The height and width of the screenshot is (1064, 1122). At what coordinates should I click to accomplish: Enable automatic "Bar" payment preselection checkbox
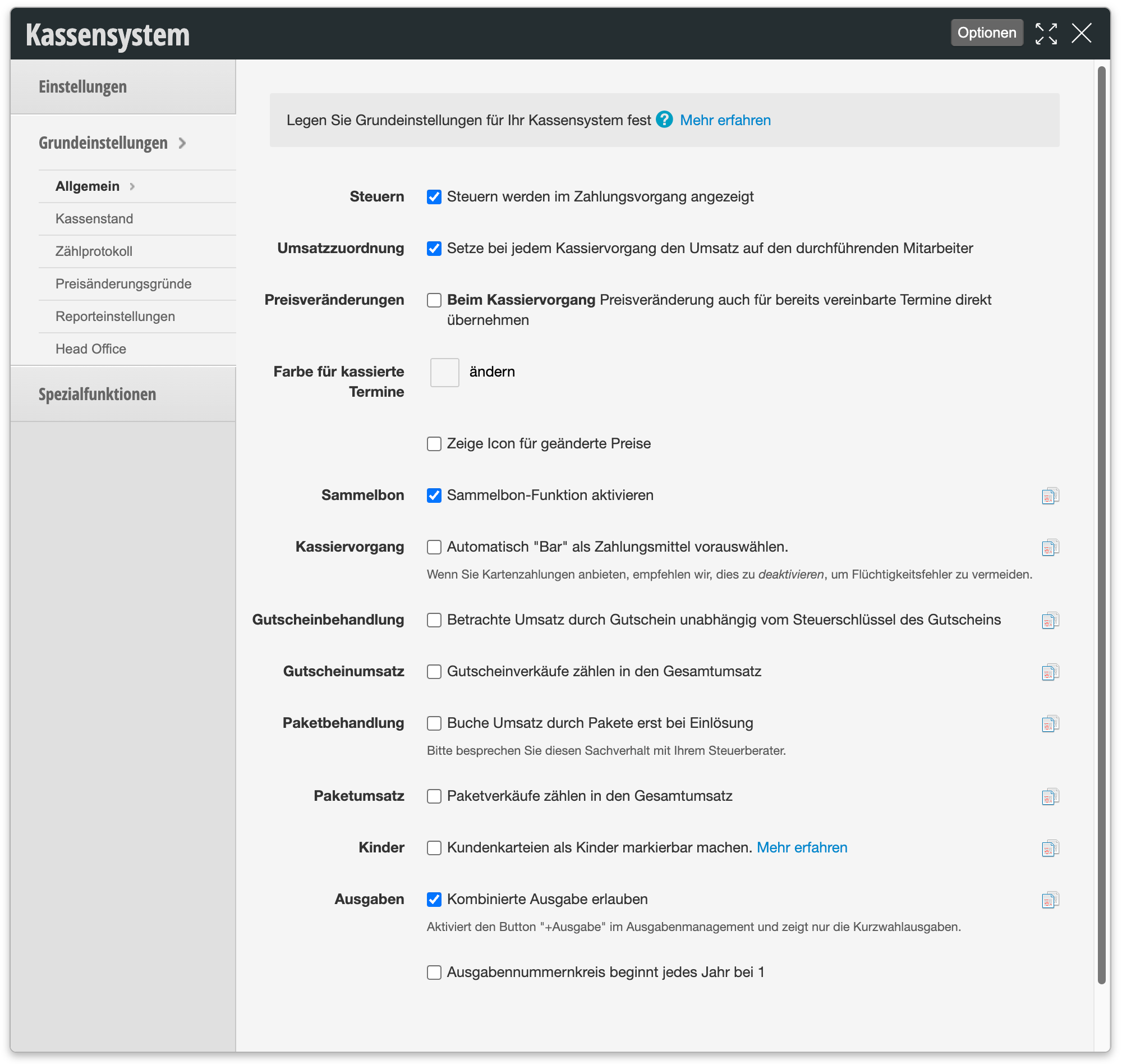(x=434, y=547)
